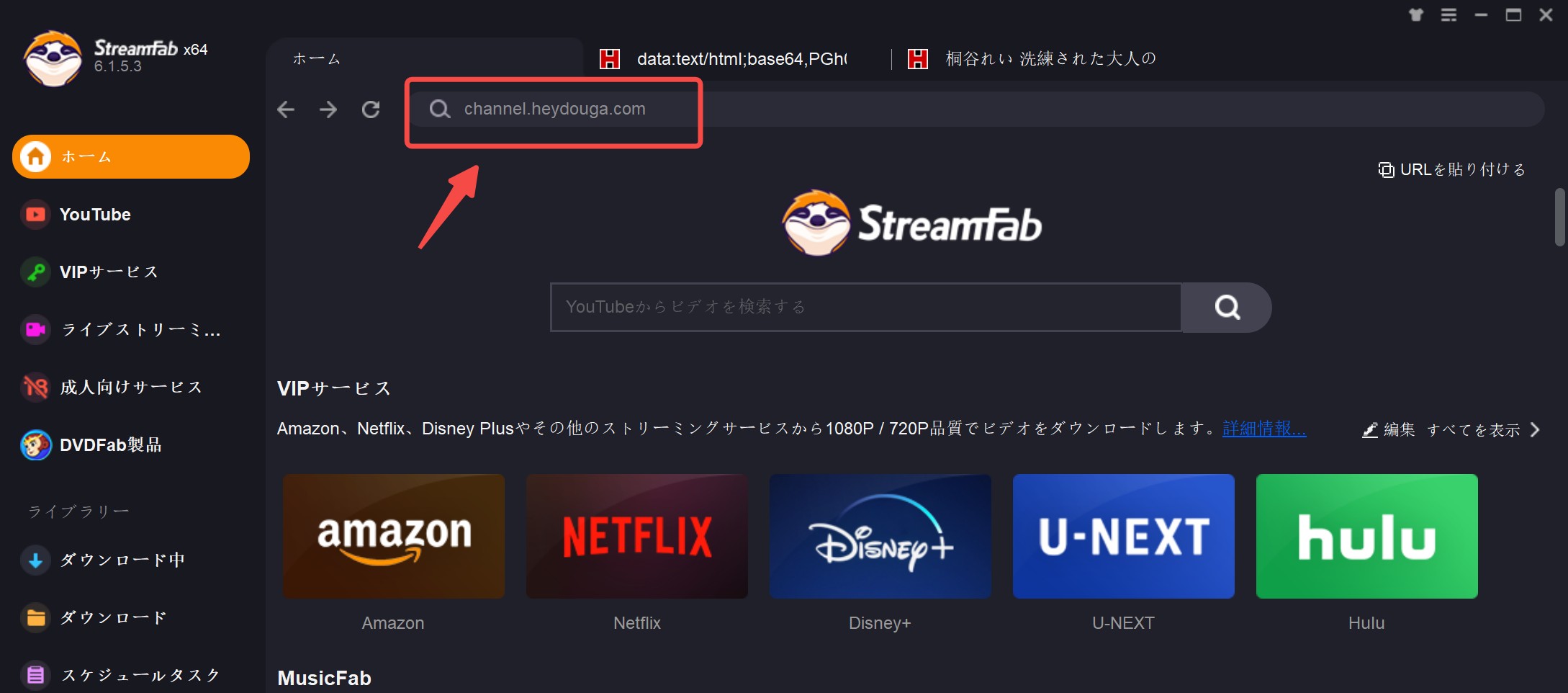The height and width of the screenshot is (693, 1568).
Task: Open the Hulu service tile
Action: point(1367,536)
